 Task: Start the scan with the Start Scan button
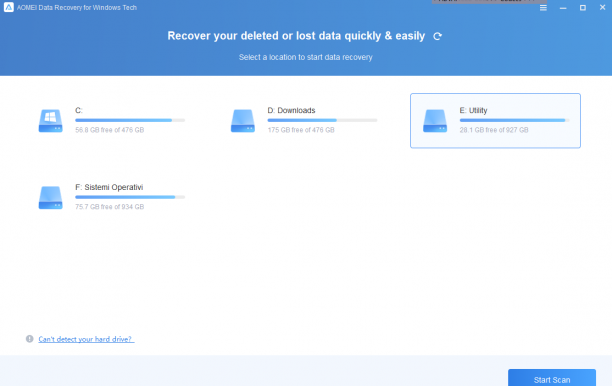pyautogui.click(x=552, y=378)
